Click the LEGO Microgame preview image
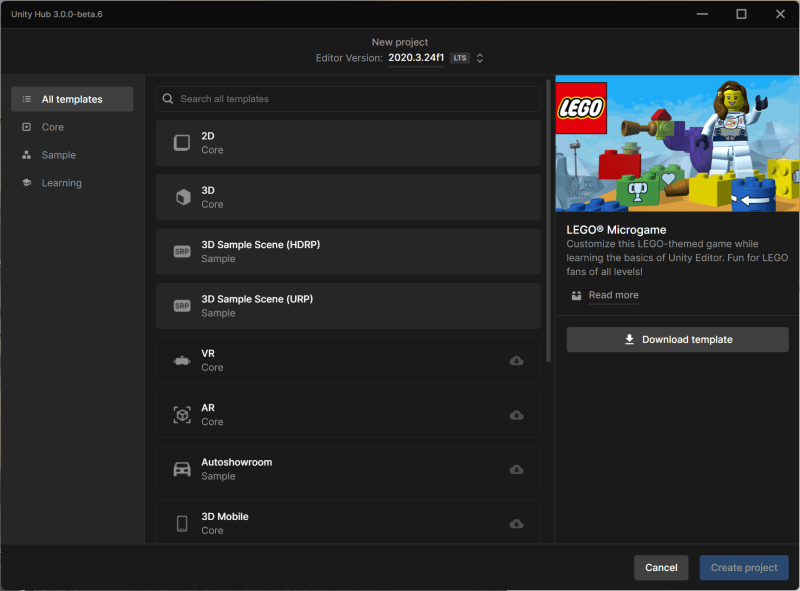The height and width of the screenshot is (591, 800). (x=677, y=143)
